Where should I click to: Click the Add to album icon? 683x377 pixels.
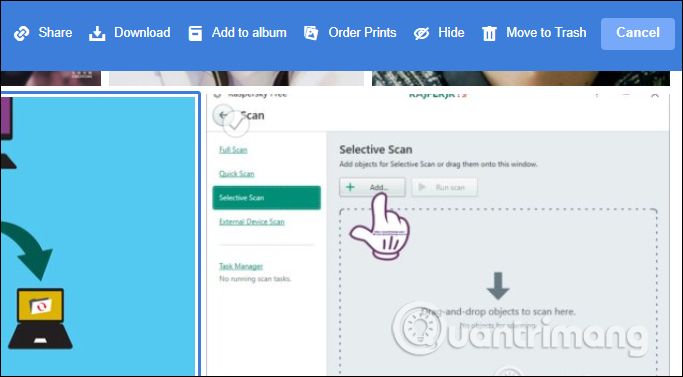coord(195,33)
